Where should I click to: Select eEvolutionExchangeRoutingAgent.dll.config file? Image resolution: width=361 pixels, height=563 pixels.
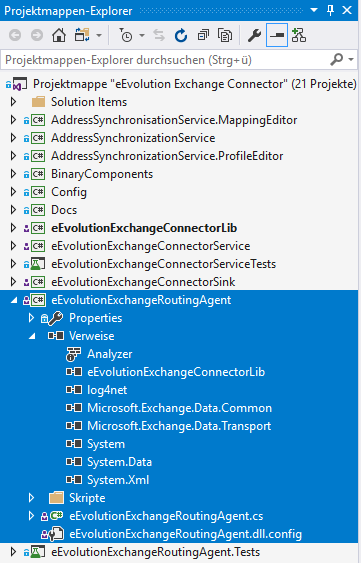pos(185,534)
